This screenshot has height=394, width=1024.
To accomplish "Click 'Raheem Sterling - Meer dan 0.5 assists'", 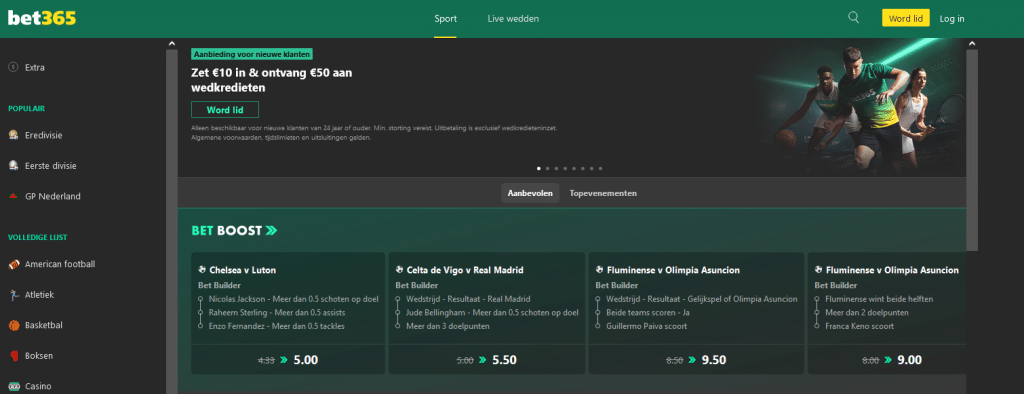I will pos(278,312).
